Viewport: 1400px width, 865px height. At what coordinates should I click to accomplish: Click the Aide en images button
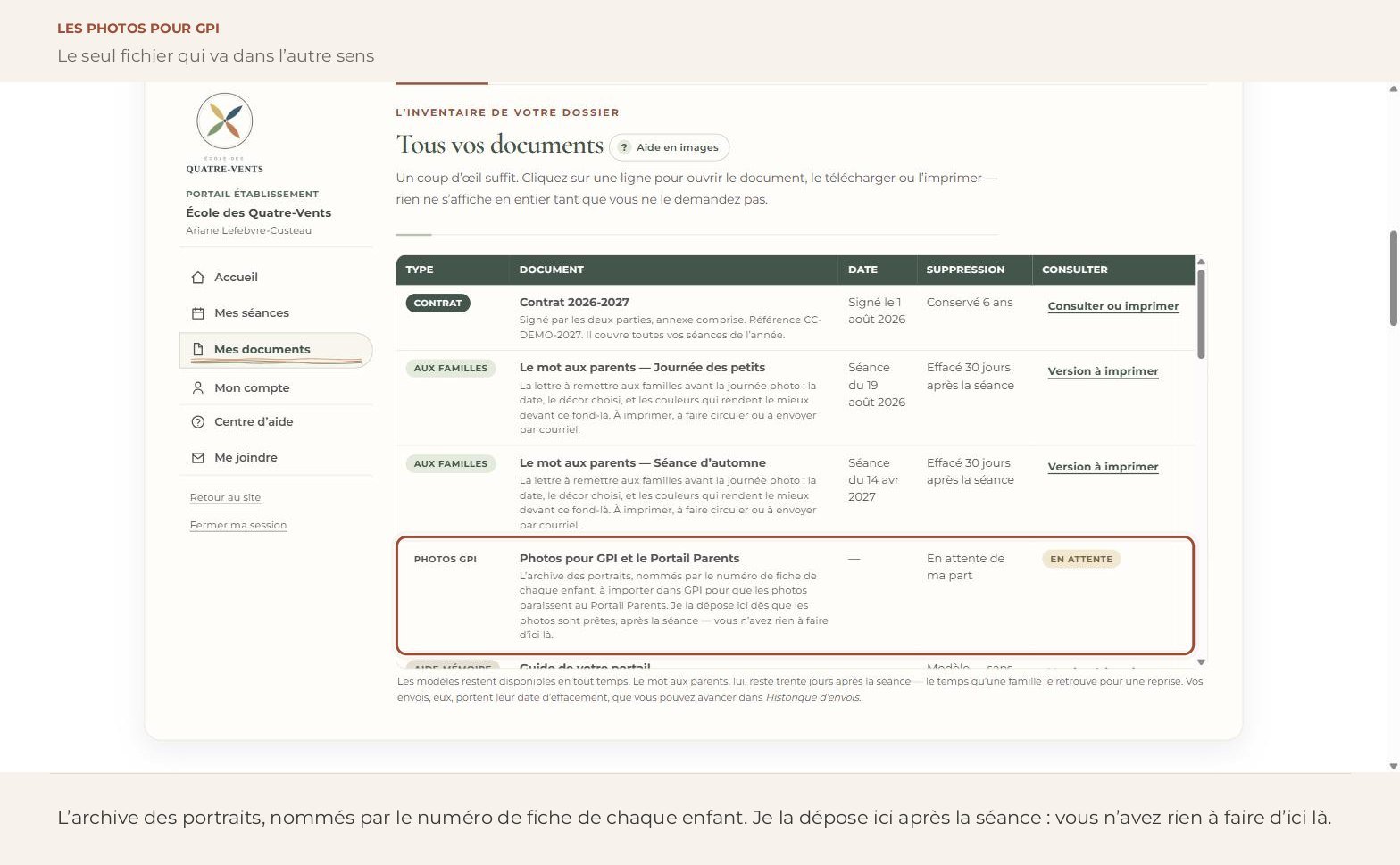[x=670, y=147]
